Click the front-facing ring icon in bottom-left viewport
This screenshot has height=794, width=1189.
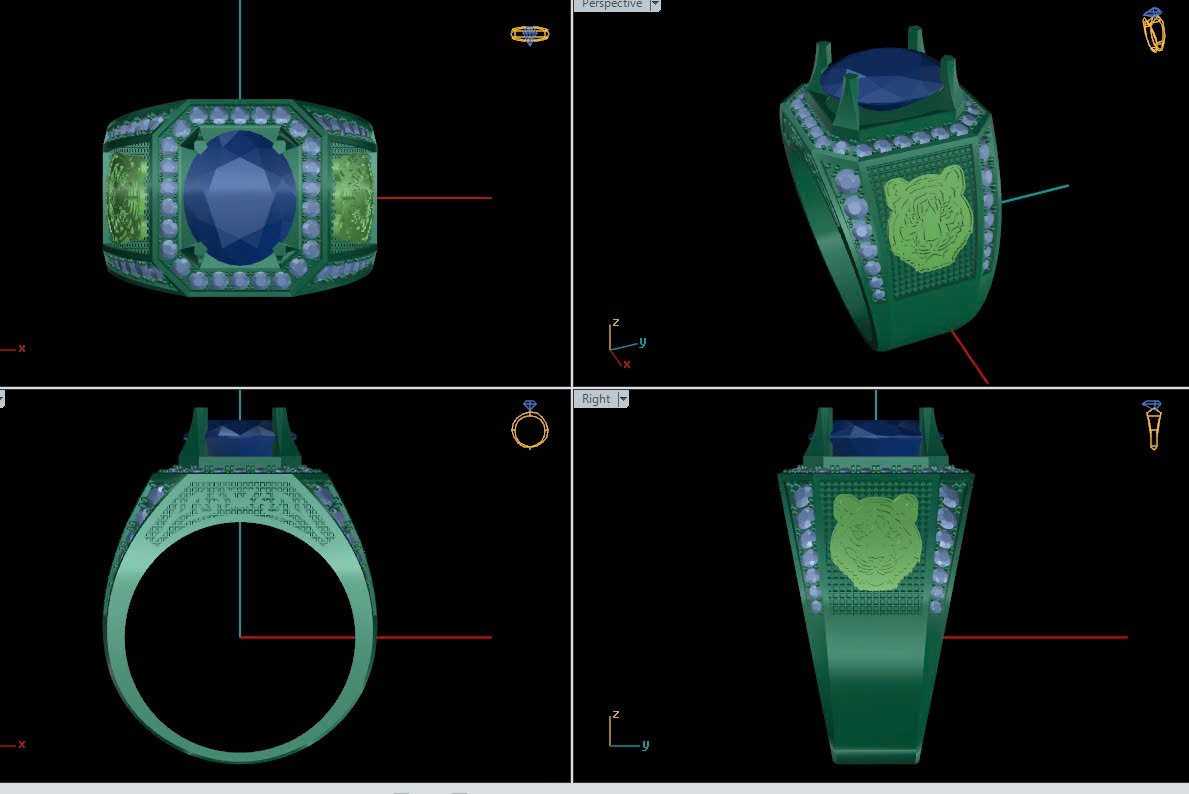[x=529, y=424]
